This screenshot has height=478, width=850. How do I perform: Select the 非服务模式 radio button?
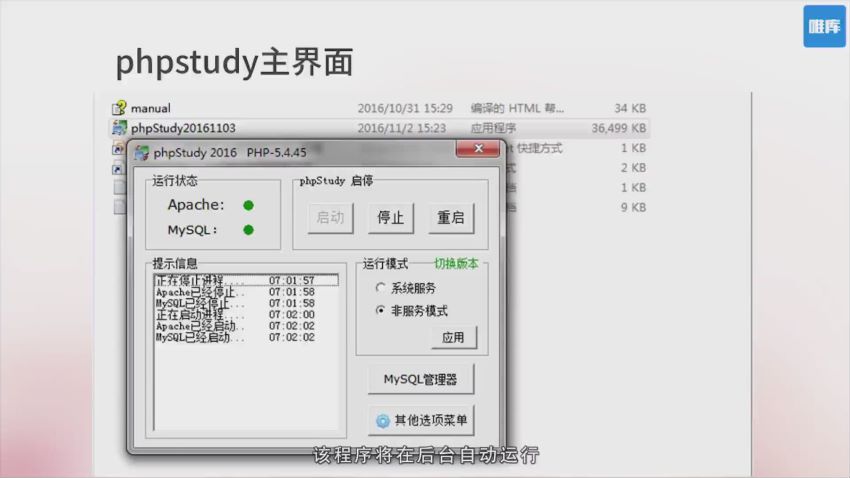(381, 311)
